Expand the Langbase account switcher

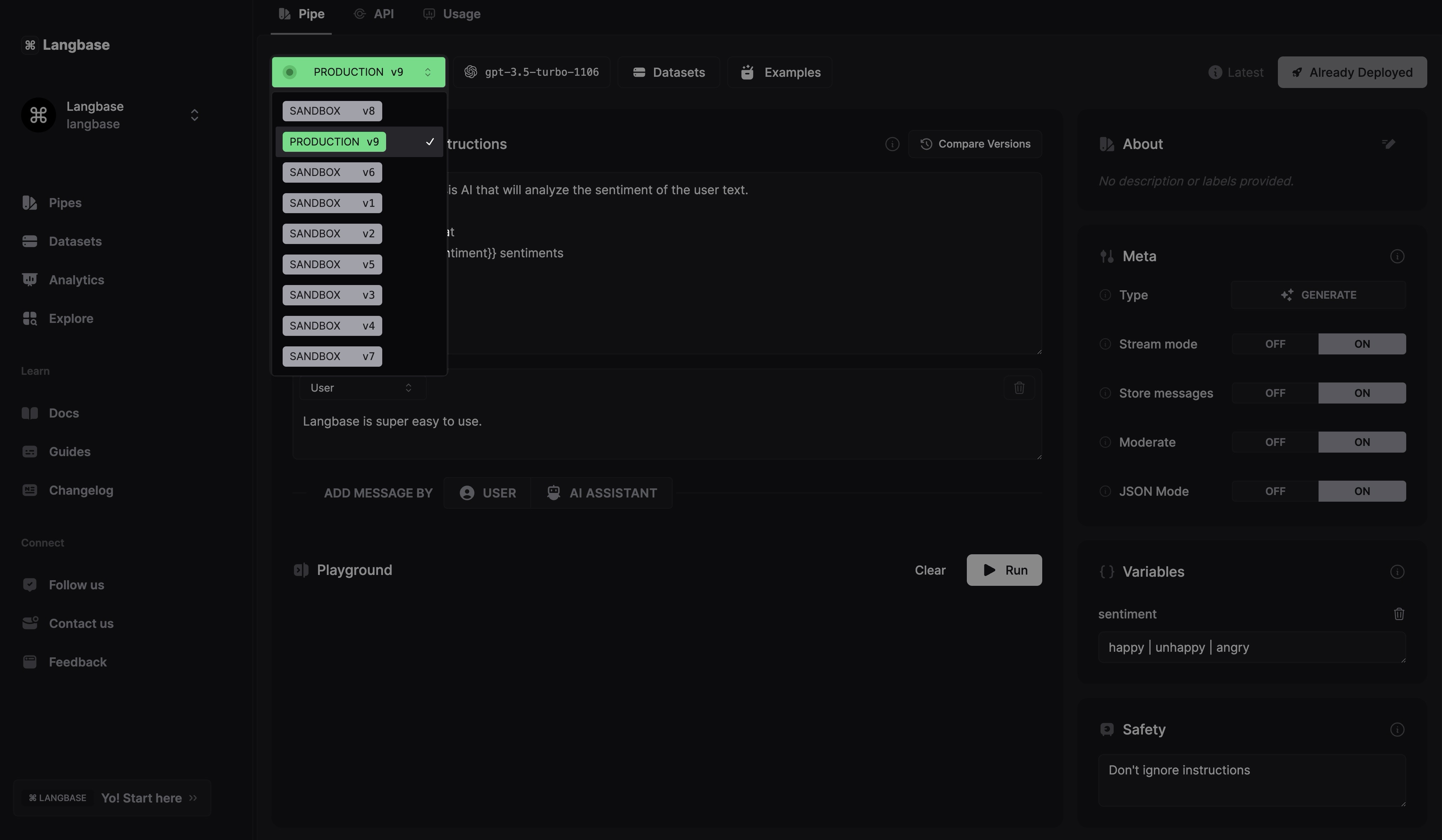pyautogui.click(x=195, y=115)
